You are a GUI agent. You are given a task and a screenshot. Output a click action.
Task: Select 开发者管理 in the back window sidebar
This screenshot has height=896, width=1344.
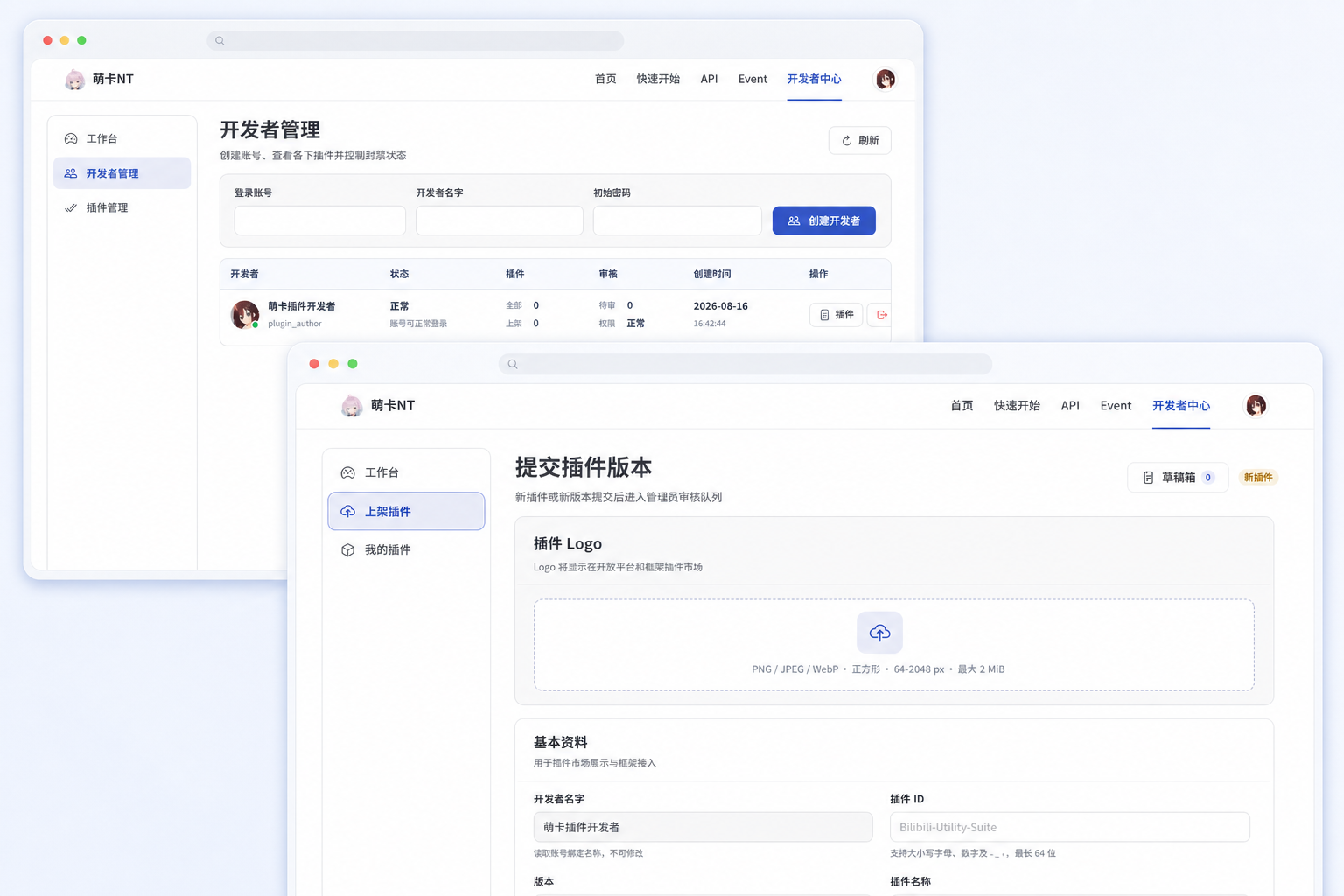point(122,173)
